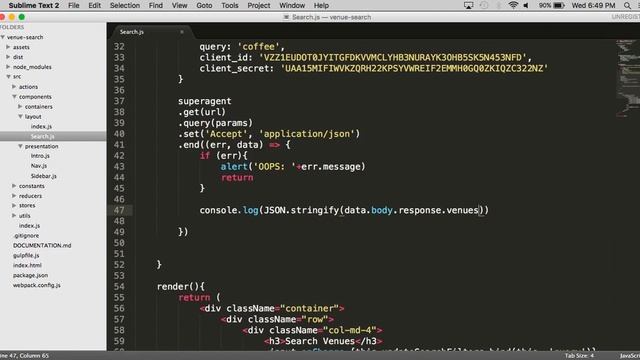Click the minimap on the right edge
The image size is (640, 360).
628,78
